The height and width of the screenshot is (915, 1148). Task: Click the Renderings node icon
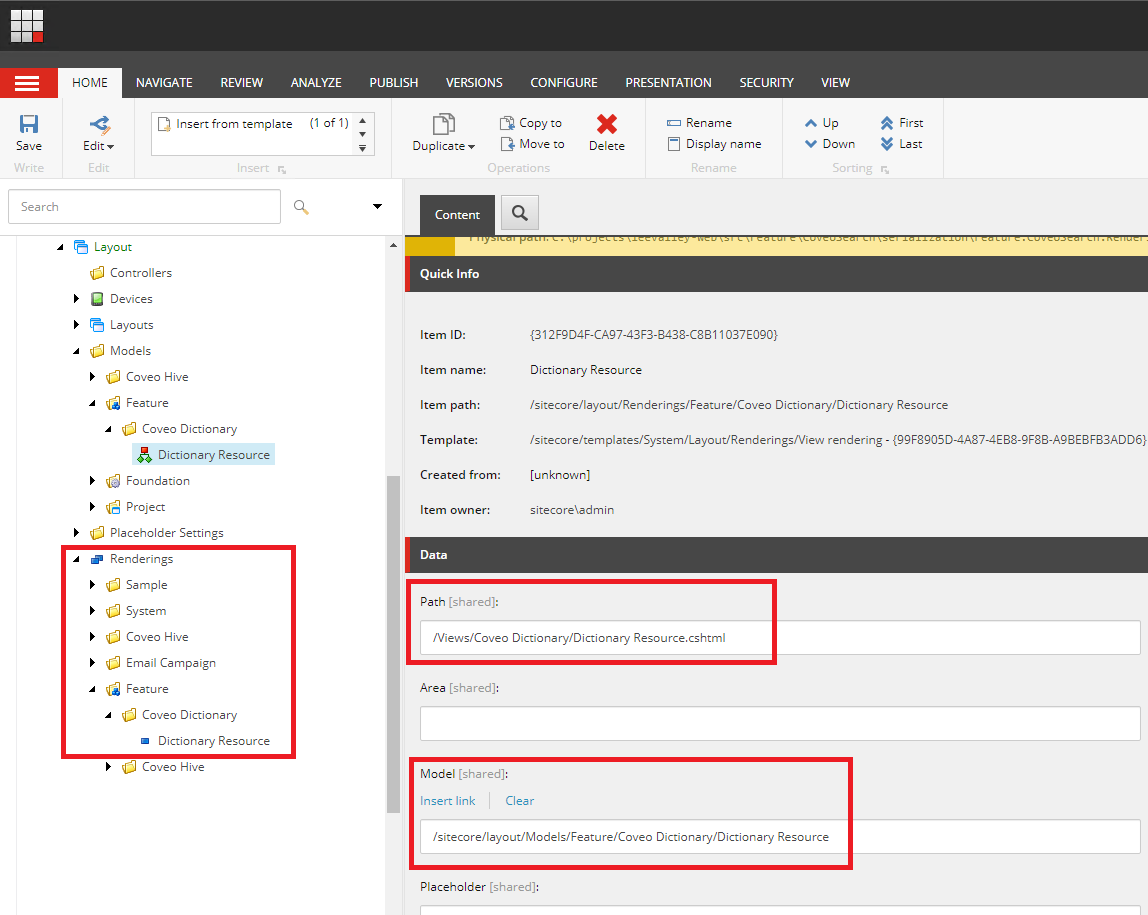(x=97, y=559)
